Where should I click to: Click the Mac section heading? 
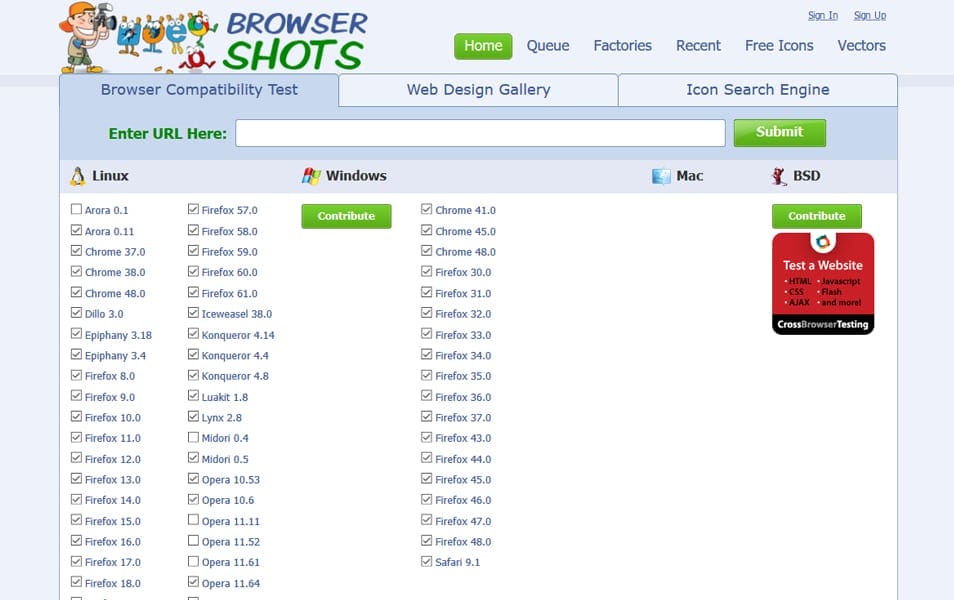click(x=689, y=176)
